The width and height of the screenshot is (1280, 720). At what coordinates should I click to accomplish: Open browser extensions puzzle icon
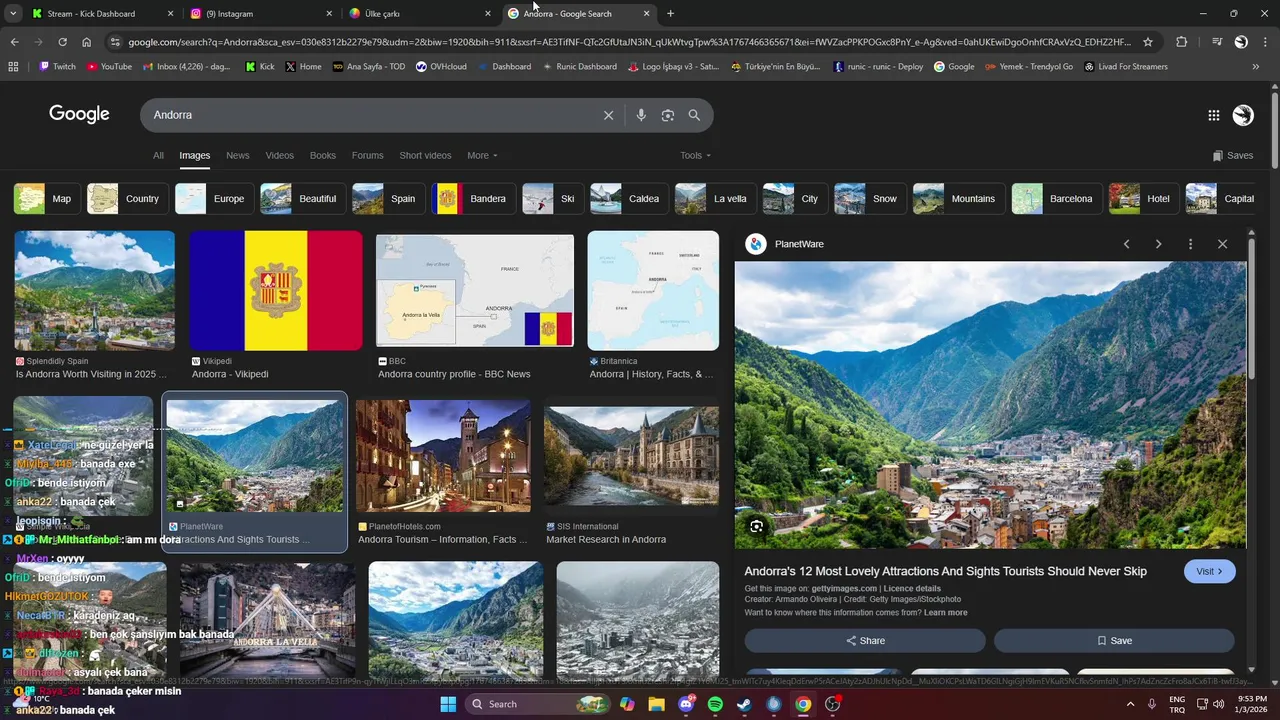point(1182,42)
